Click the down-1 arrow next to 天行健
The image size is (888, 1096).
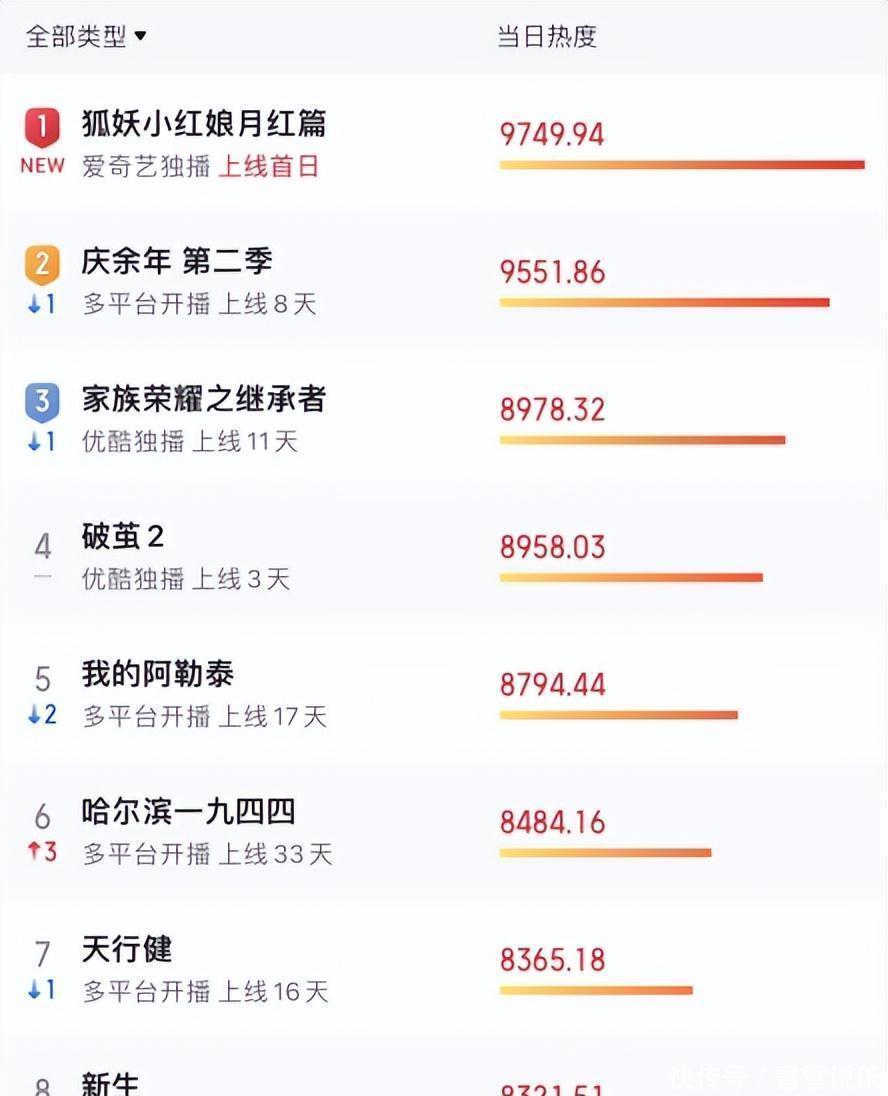[41, 989]
